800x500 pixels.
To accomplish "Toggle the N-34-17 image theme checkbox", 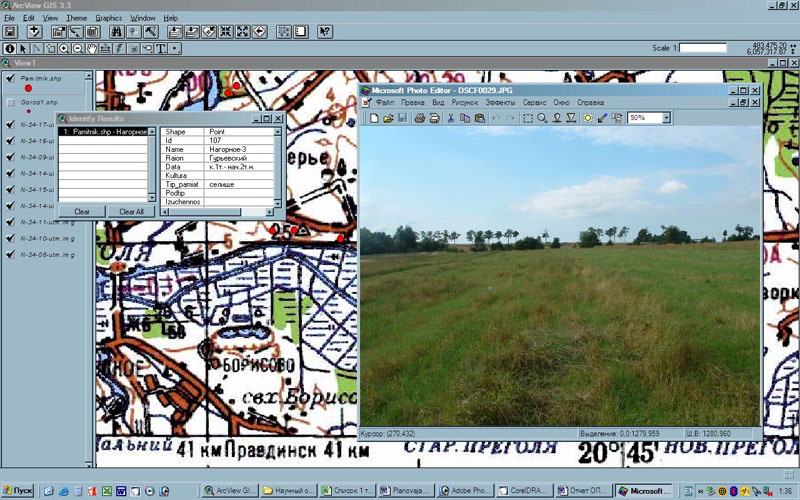I will (x=10, y=126).
